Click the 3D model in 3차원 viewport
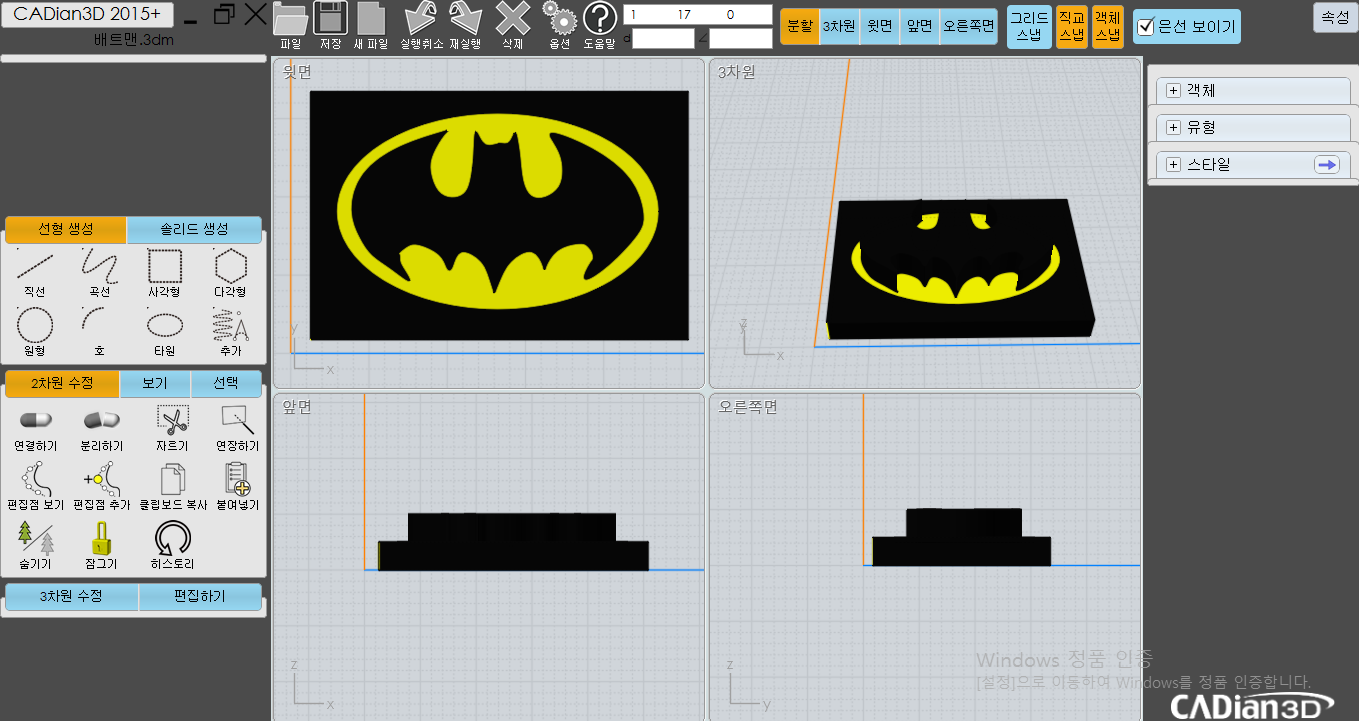The image size is (1359, 721). (960, 268)
